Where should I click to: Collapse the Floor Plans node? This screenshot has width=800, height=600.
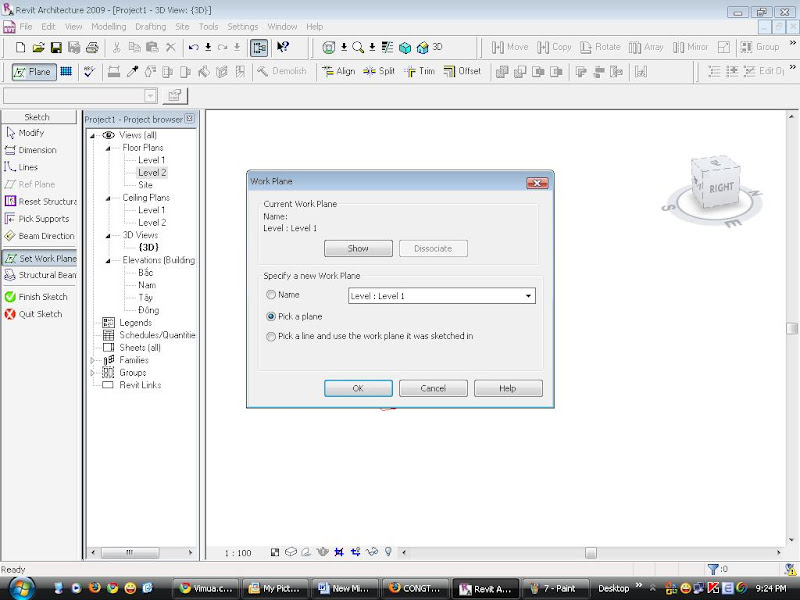point(108,148)
